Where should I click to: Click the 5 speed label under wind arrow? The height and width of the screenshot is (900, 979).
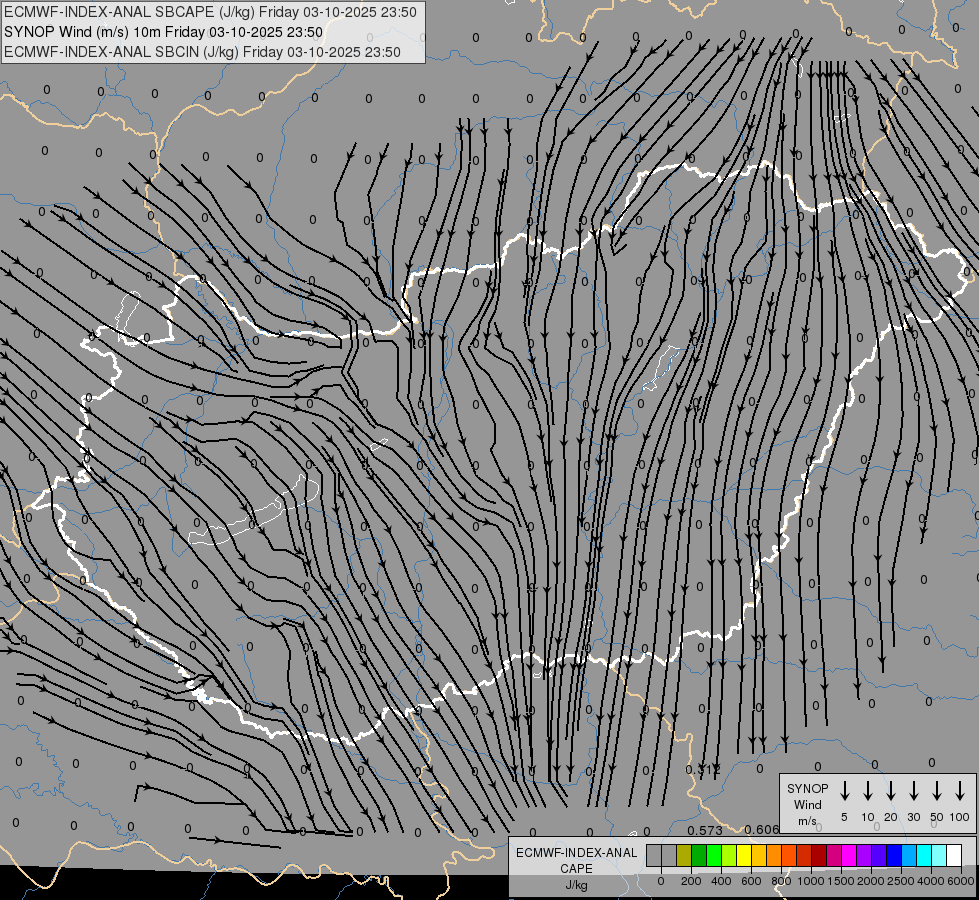pyautogui.click(x=844, y=817)
